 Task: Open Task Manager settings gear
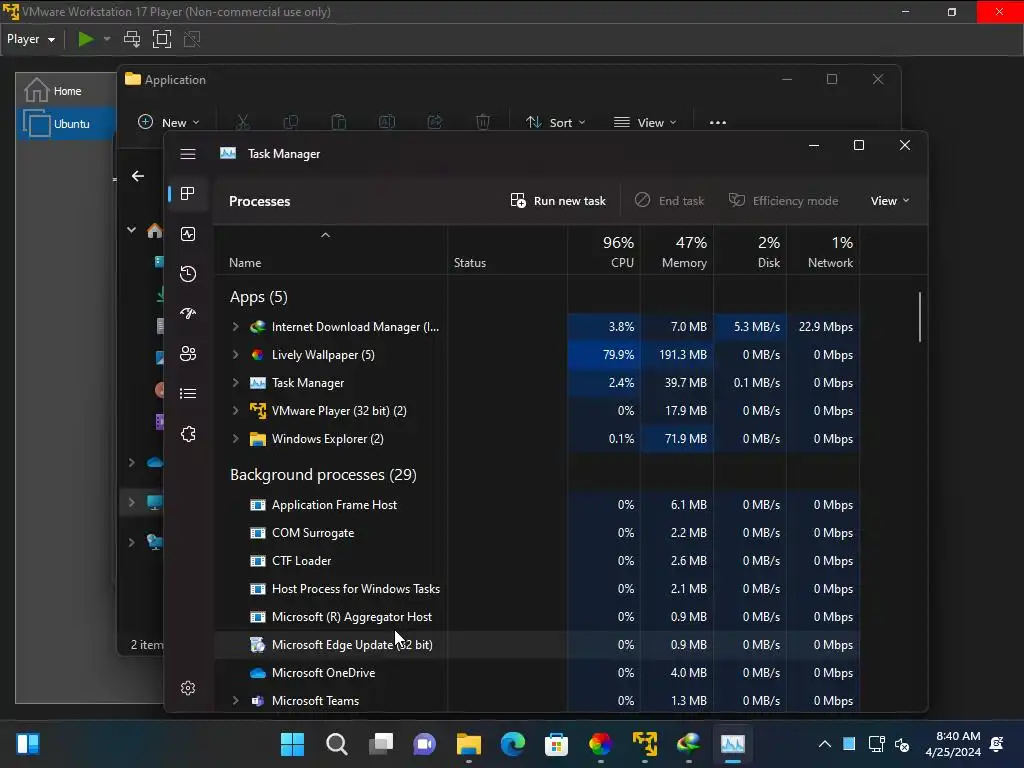point(188,688)
